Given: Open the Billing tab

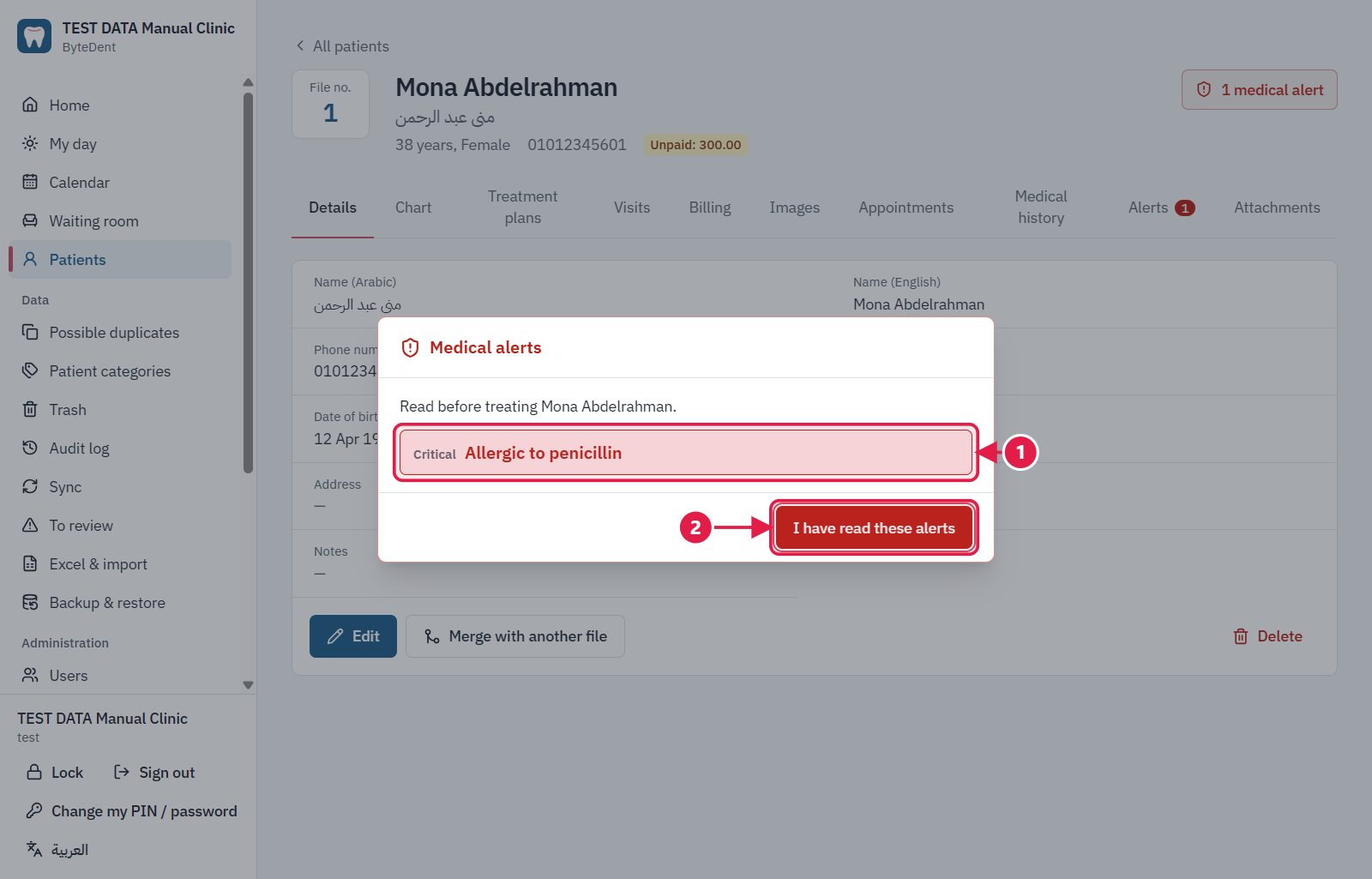Looking at the screenshot, I should [710, 207].
